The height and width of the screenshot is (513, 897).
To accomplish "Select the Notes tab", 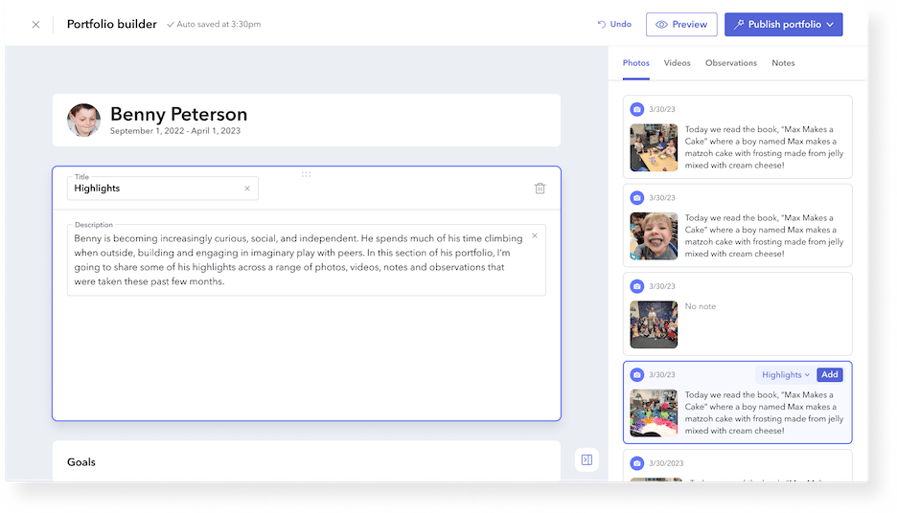I will click(x=783, y=63).
